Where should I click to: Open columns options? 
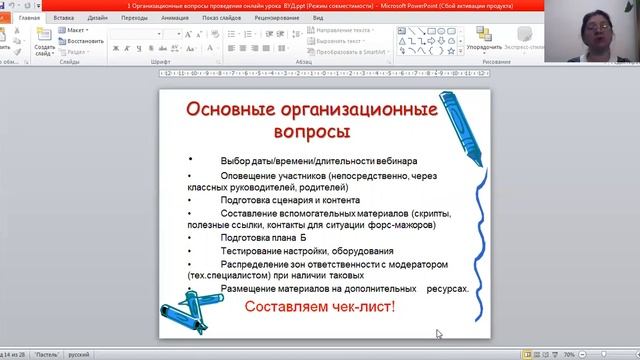click(282, 48)
